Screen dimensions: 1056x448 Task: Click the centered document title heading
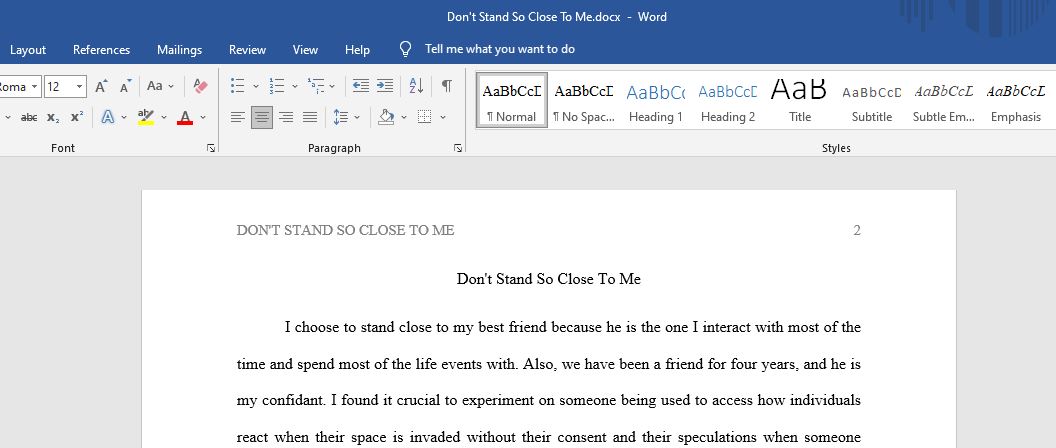point(548,279)
